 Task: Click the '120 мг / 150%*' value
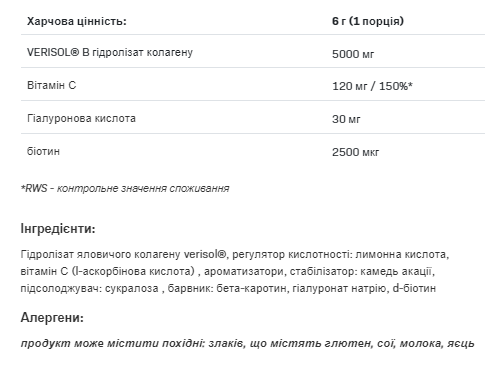pos(372,86)
